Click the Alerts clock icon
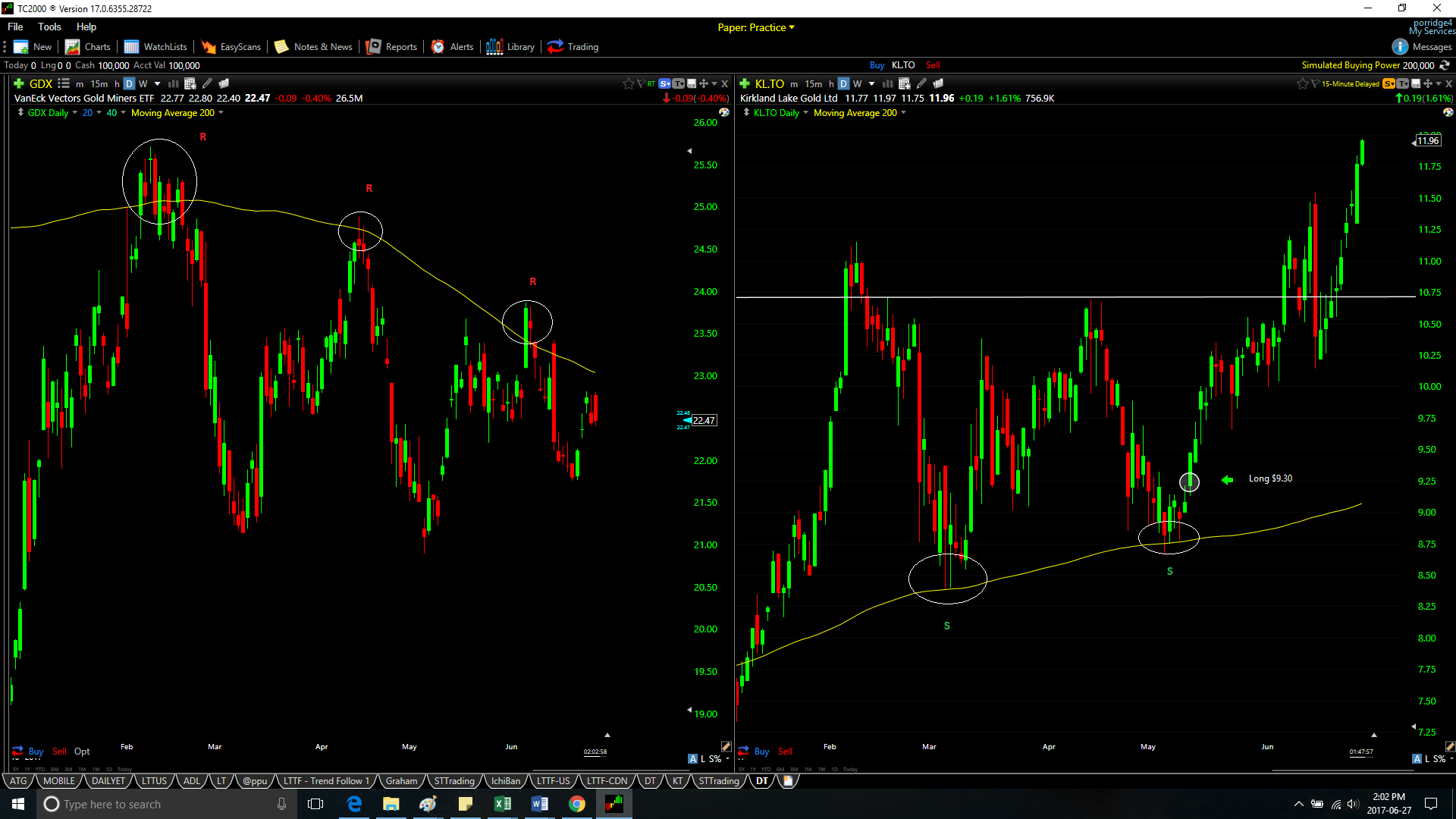Image resolution: width=1456 pixels, height=819 pixels. (x=438, y=47)
